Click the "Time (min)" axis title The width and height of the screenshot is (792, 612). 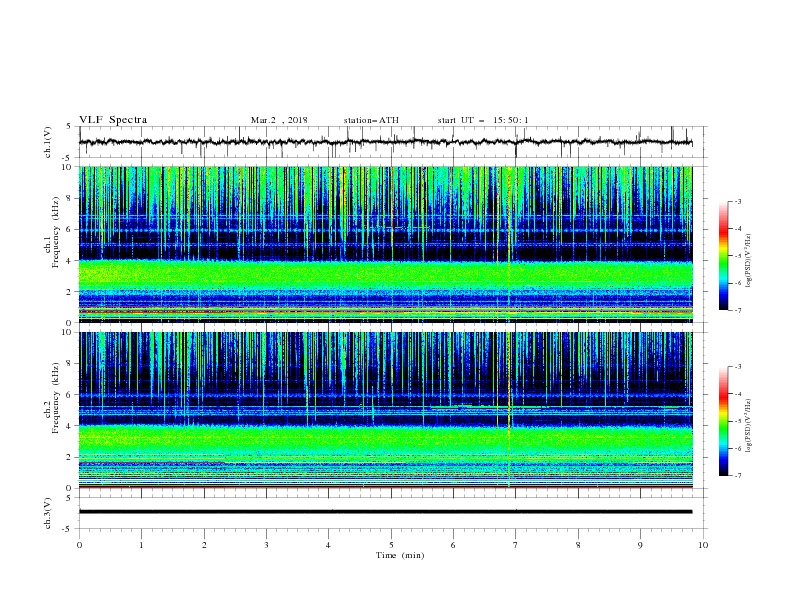tap(400, 555)
